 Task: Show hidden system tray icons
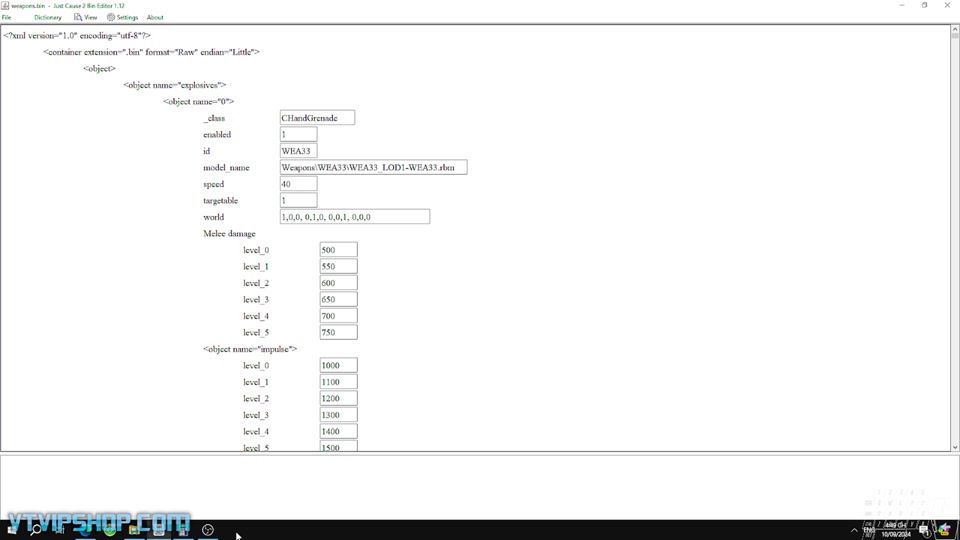coord(854,530)
